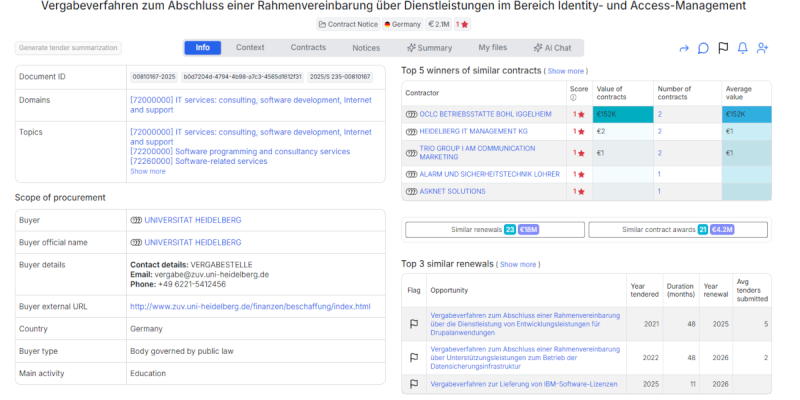The width and height of the screenshot is (800, 400).
Task: Click the top-right flag icon
Action: click(723, 48)
